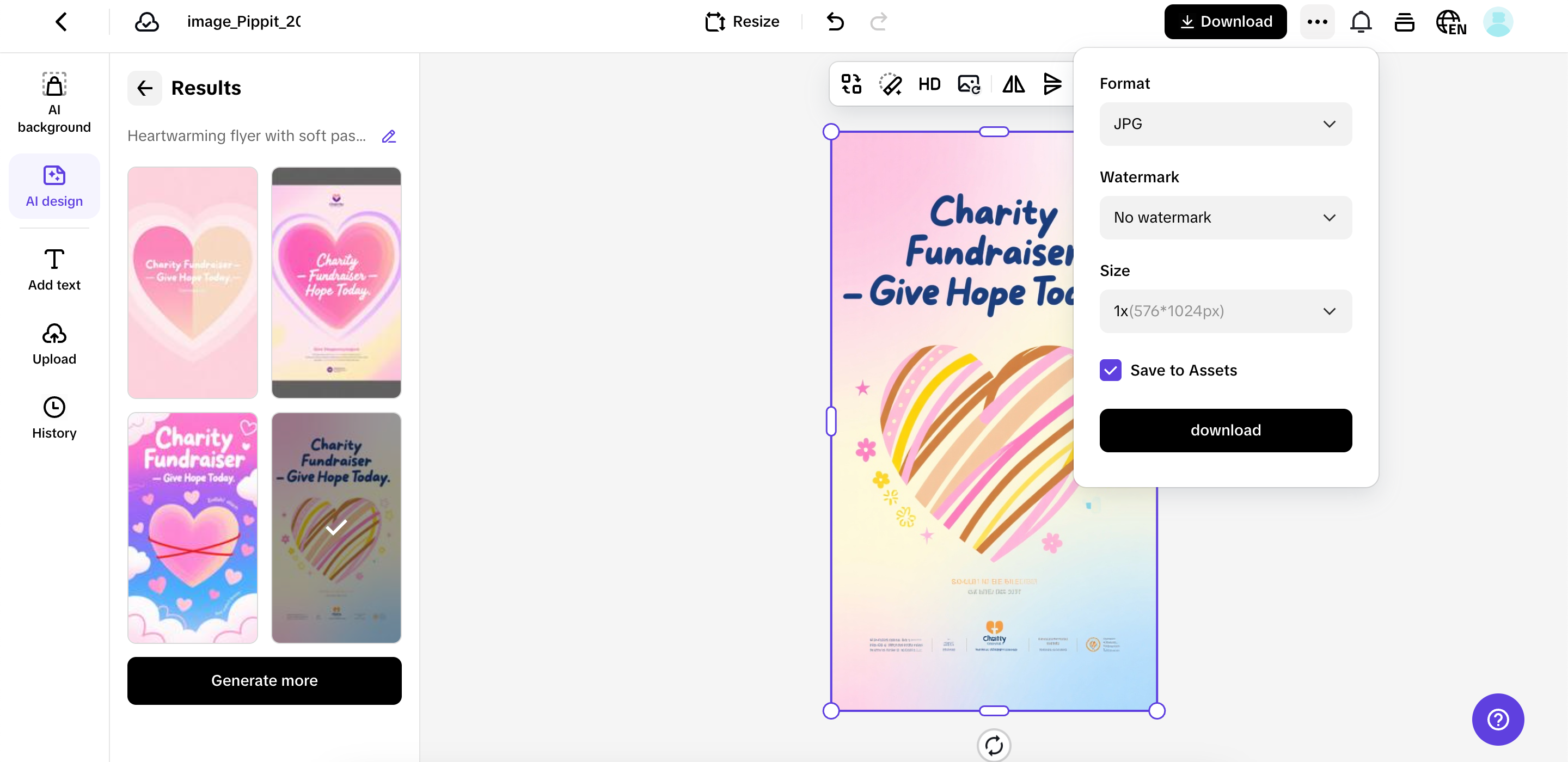Screen dimensions: 1568x762
Task: Click the edit prompt pencil icon
Action: (389, 136)
